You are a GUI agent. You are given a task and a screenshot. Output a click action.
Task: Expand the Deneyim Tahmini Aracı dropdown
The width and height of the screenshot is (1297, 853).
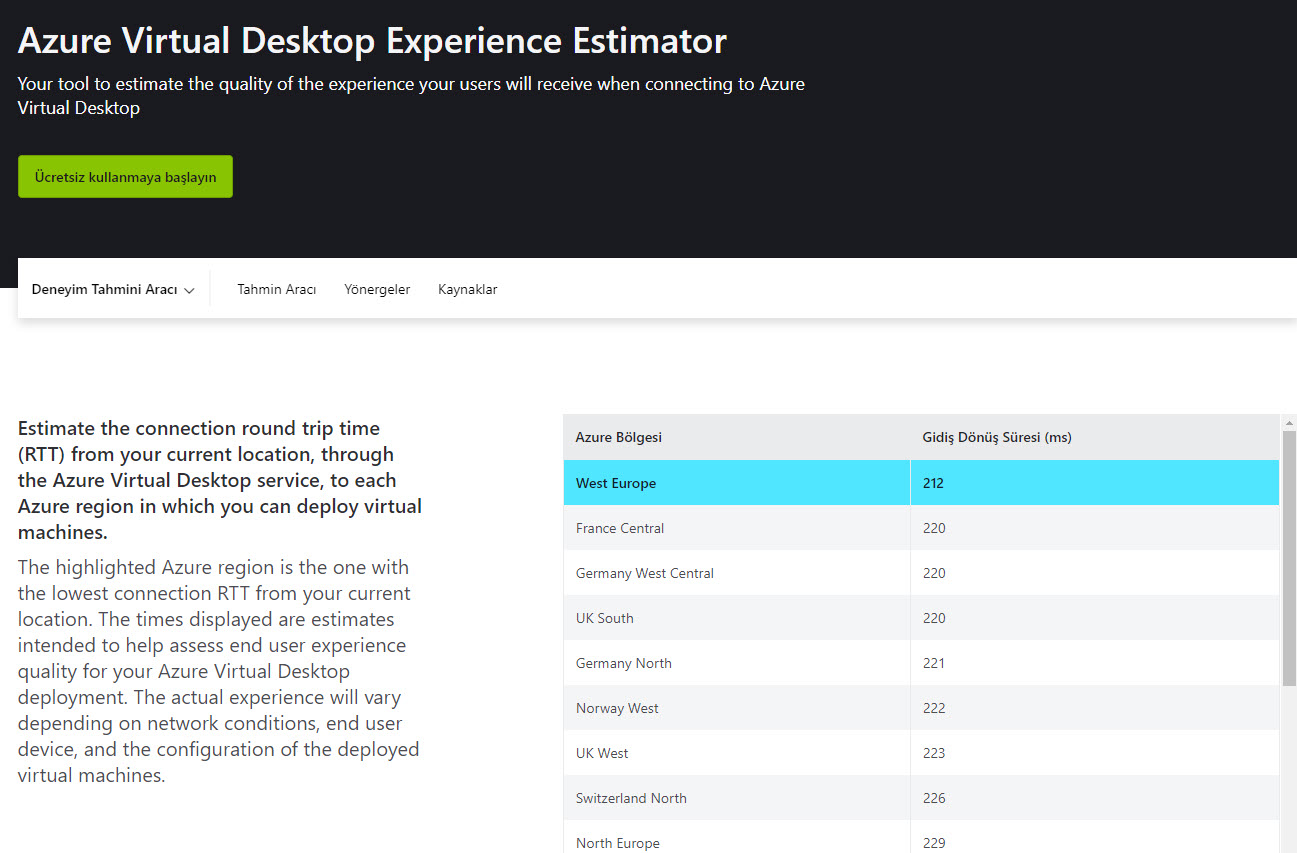[x=113, y=290]
